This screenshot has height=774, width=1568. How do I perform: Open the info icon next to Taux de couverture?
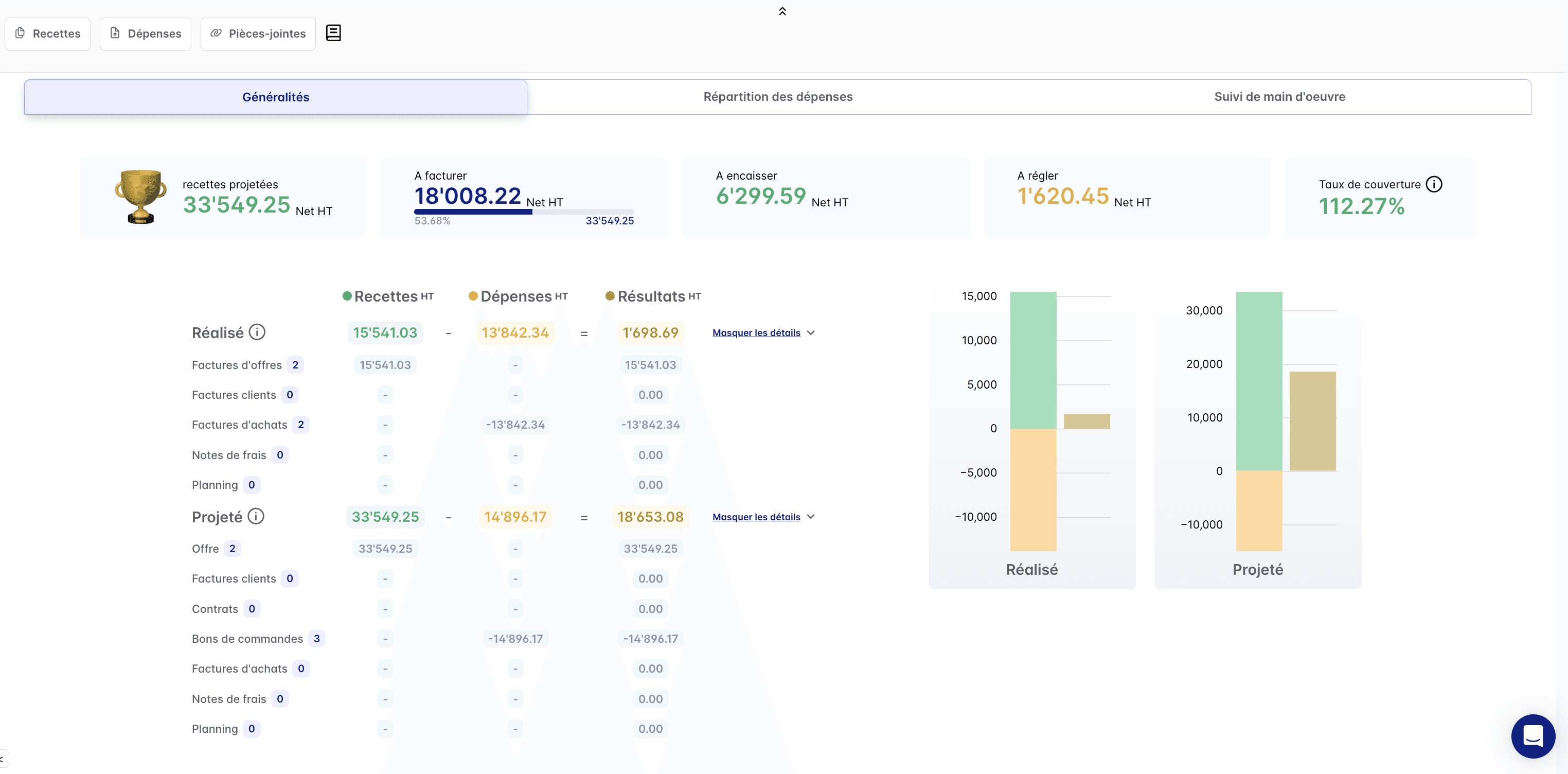pyautogui.click(x=1434, y=184)
